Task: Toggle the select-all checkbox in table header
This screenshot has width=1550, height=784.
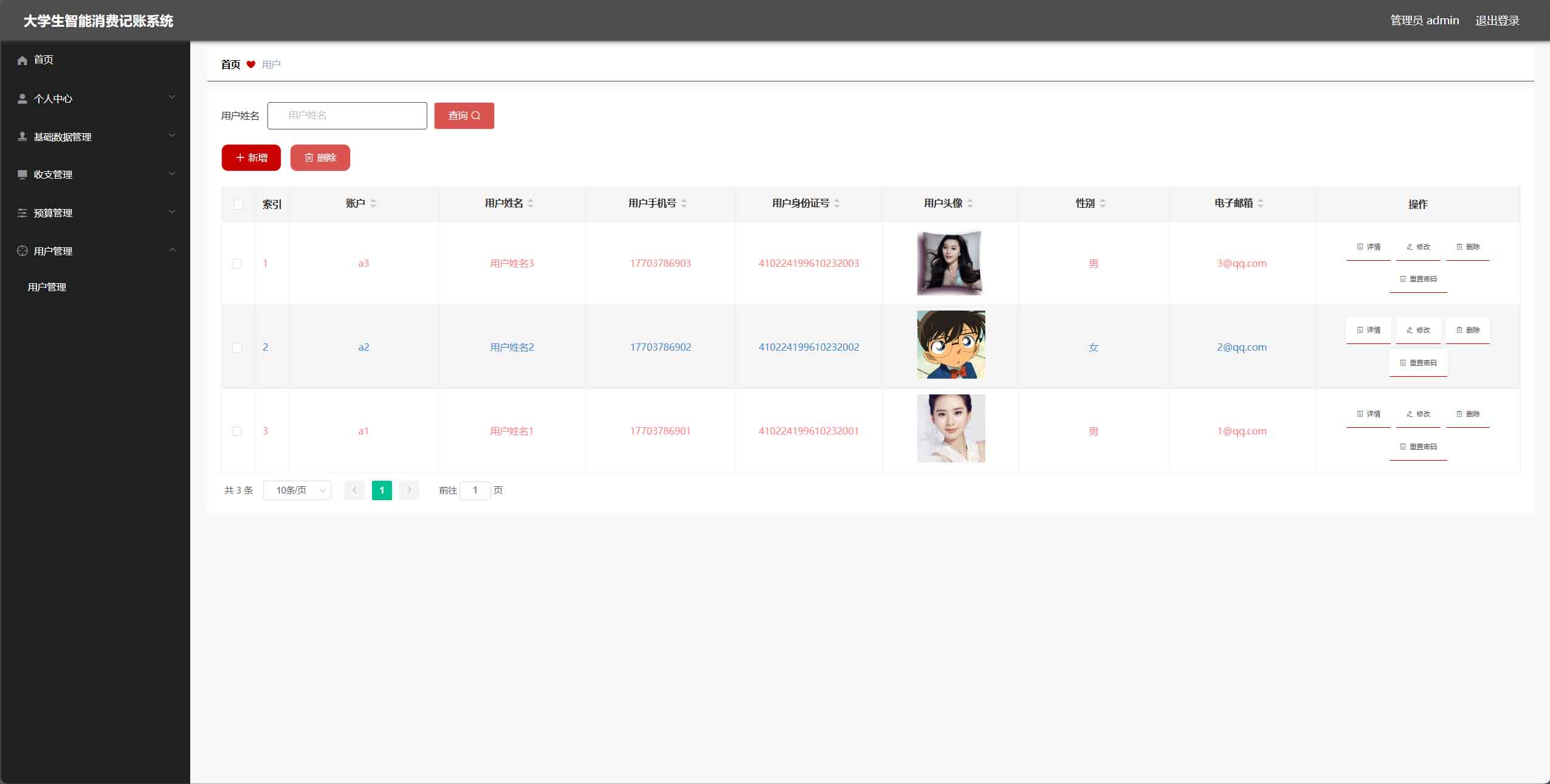Action: tap(238, 205)
